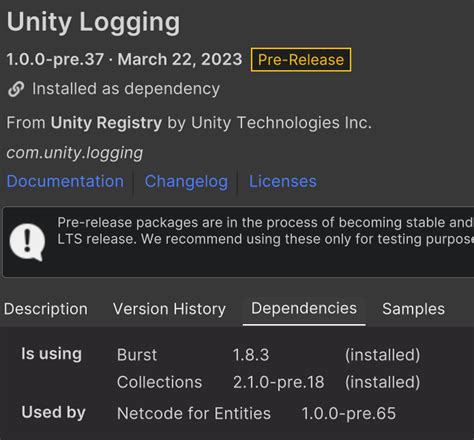474x440 pixels.
Task: Click the exclamation warning bubble icon
Action: point(27,242)
